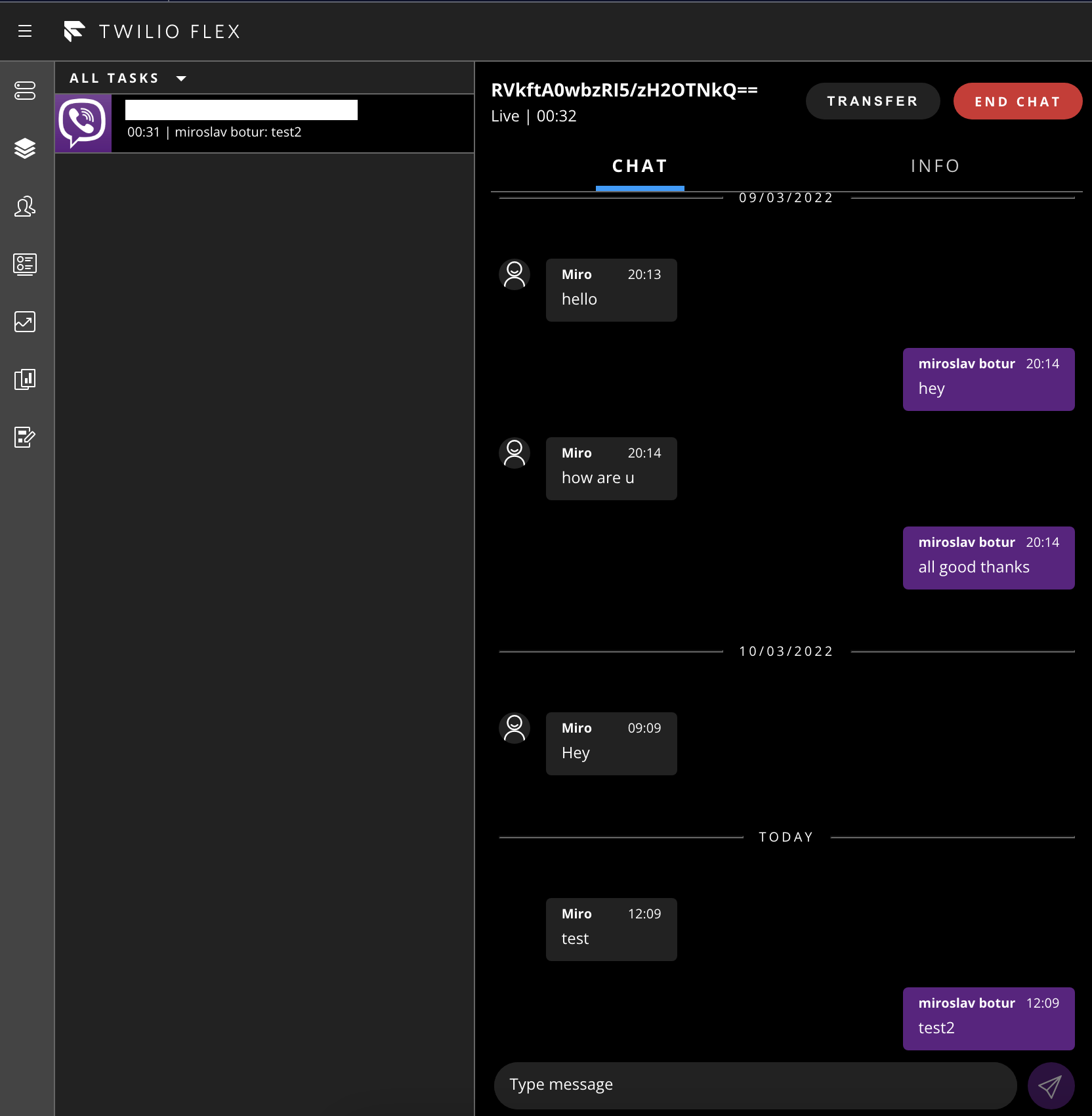The width and height of the screenshot is (1092, 1116).
Task: Send message with paper plane icon
Action: (x=1051, y=1086)
